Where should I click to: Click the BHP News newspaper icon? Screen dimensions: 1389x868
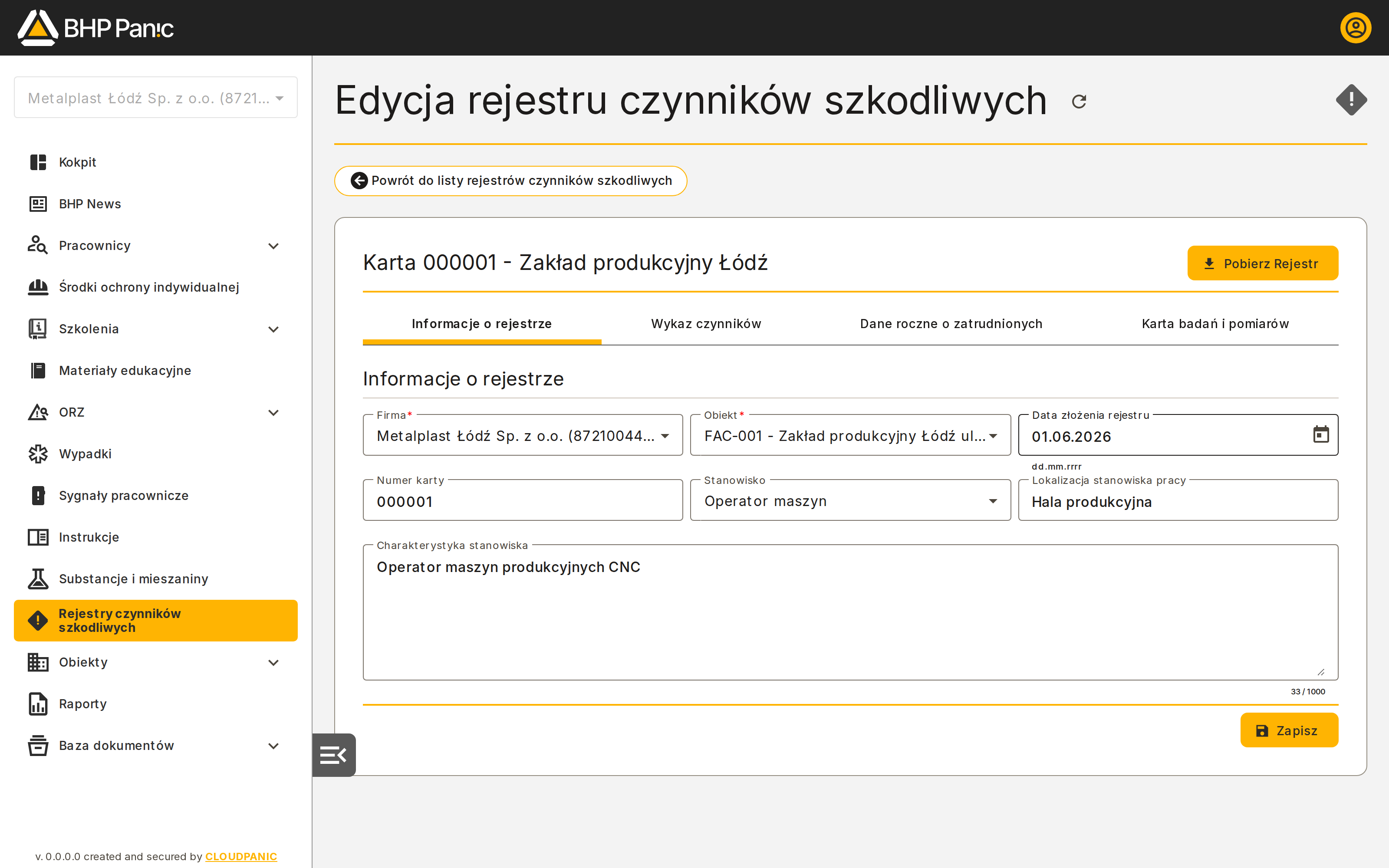(x=38, y=204)
